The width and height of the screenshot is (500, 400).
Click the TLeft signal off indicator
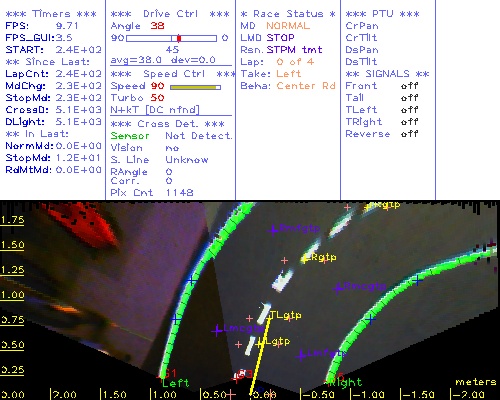click(409, 110)
